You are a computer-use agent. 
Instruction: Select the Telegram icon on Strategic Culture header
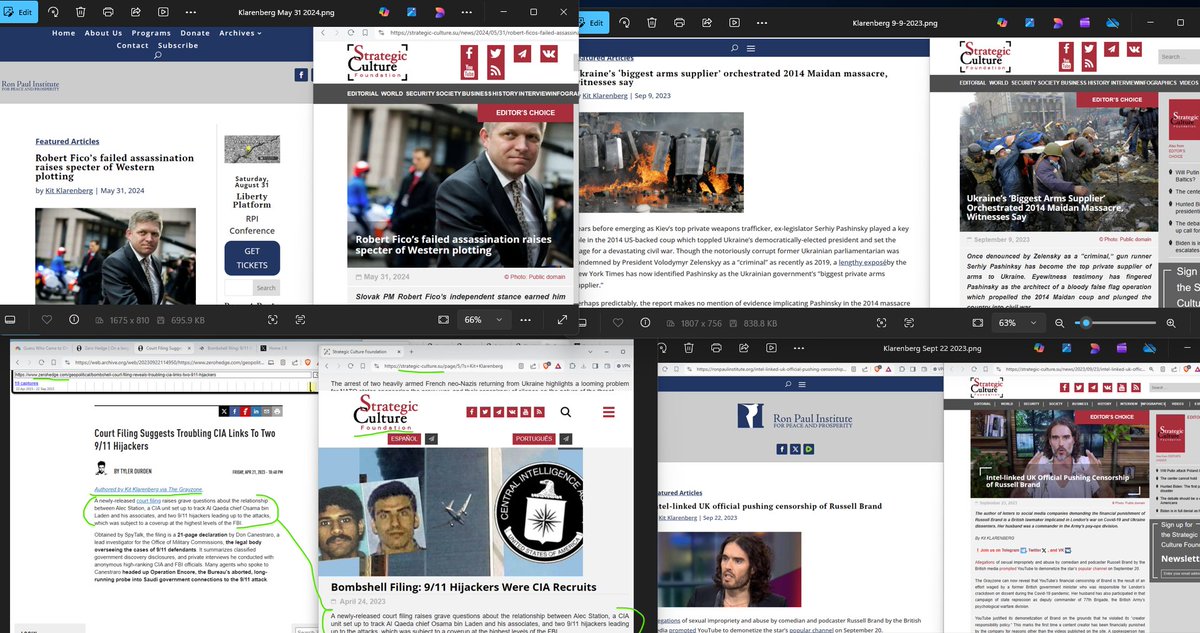(522, 53)
